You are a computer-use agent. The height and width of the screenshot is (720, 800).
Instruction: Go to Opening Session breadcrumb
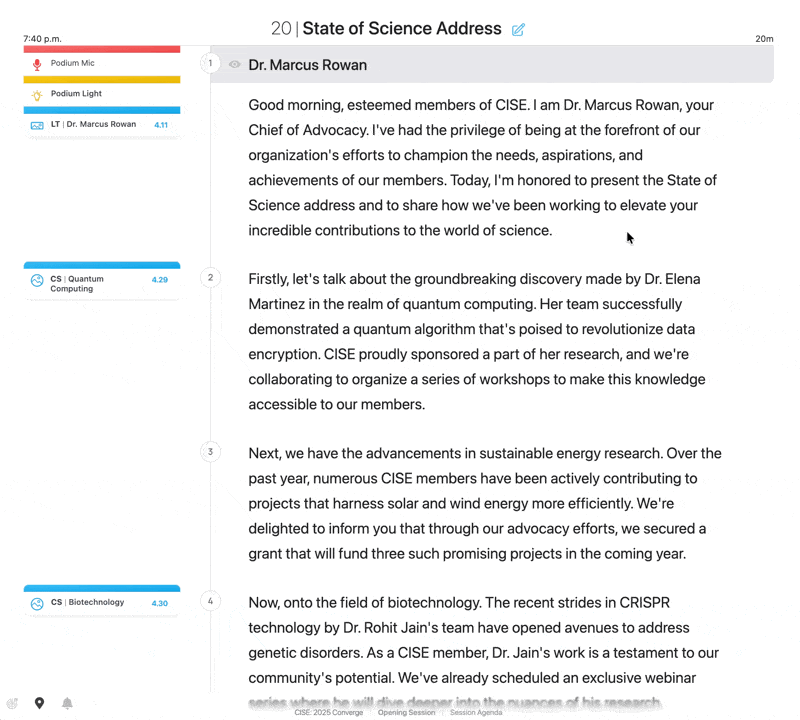click(x=406, y=713)
